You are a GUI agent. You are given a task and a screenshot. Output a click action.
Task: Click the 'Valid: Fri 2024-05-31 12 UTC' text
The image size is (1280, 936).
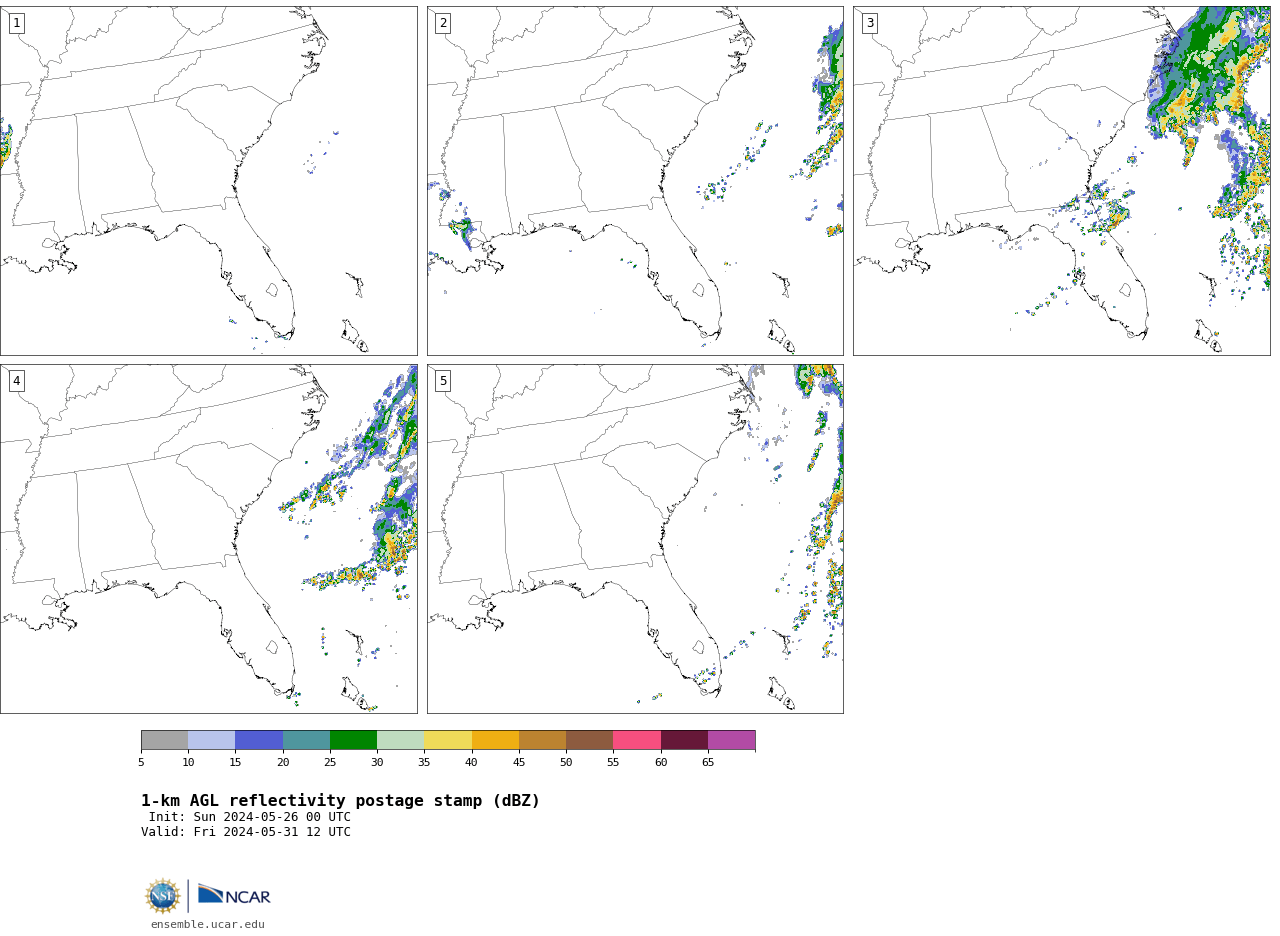coord(246,832)
